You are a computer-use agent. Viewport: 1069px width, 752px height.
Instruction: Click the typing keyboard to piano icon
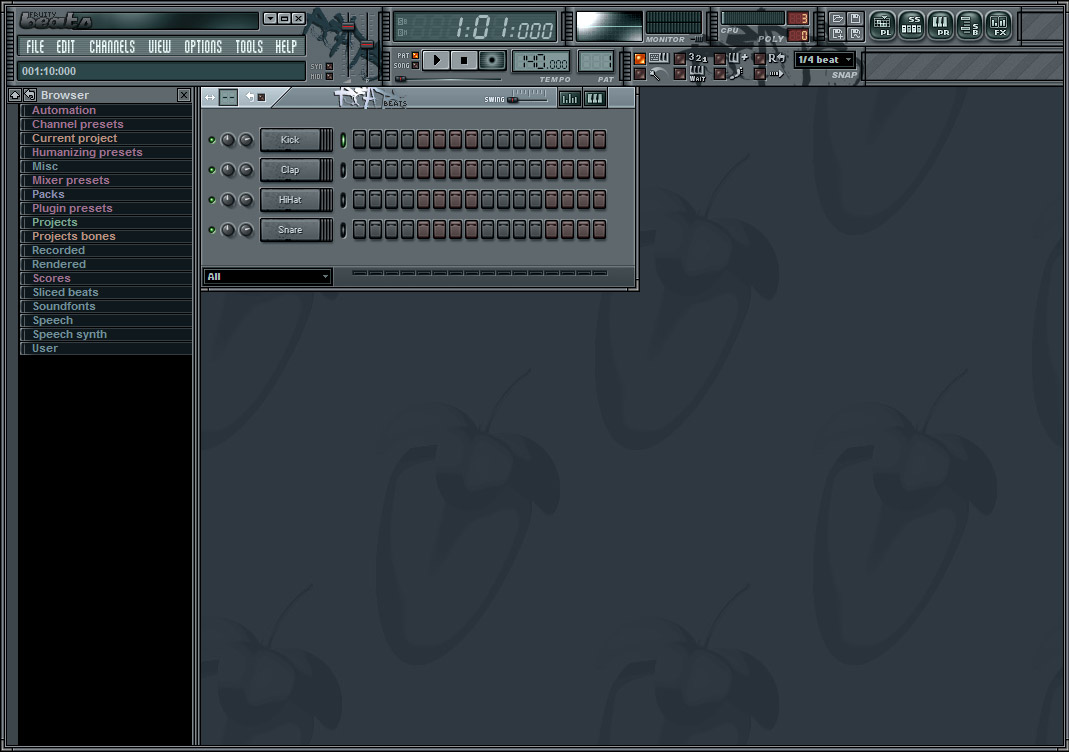[x=659, y=58]
